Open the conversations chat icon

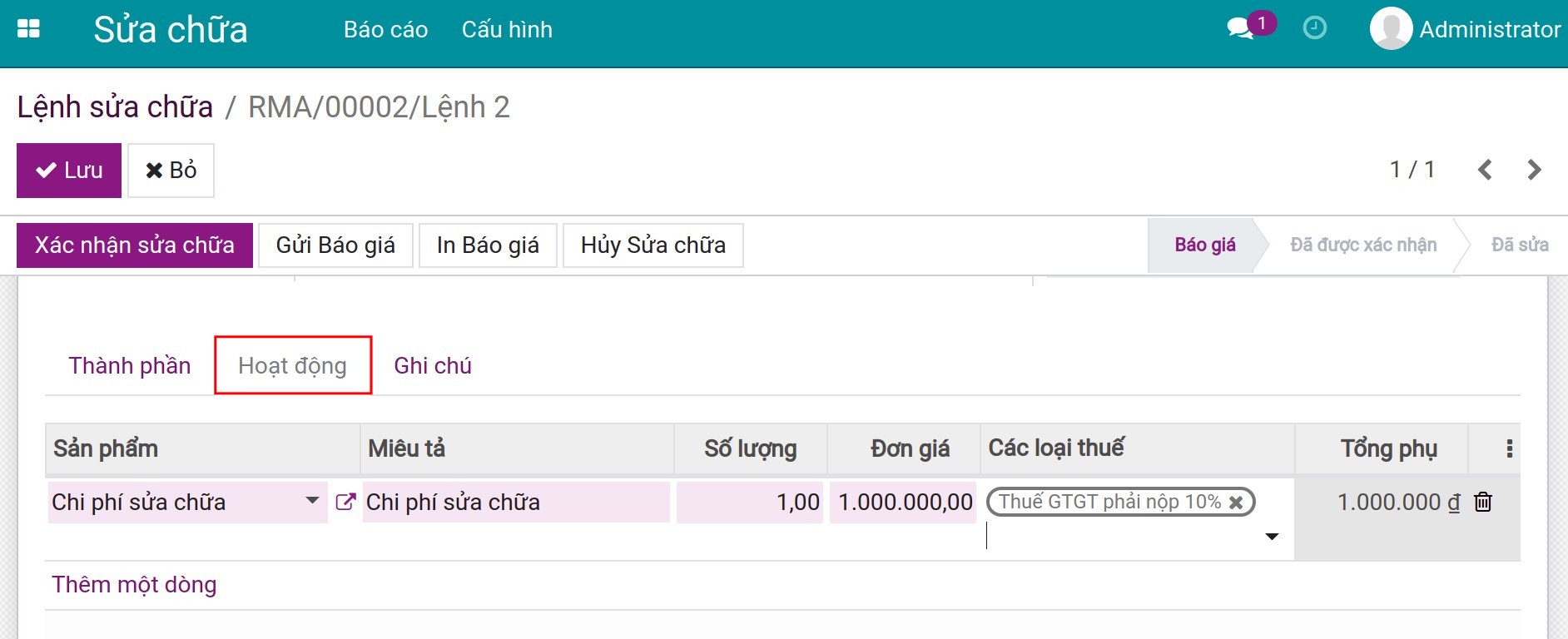(1240, 29)
